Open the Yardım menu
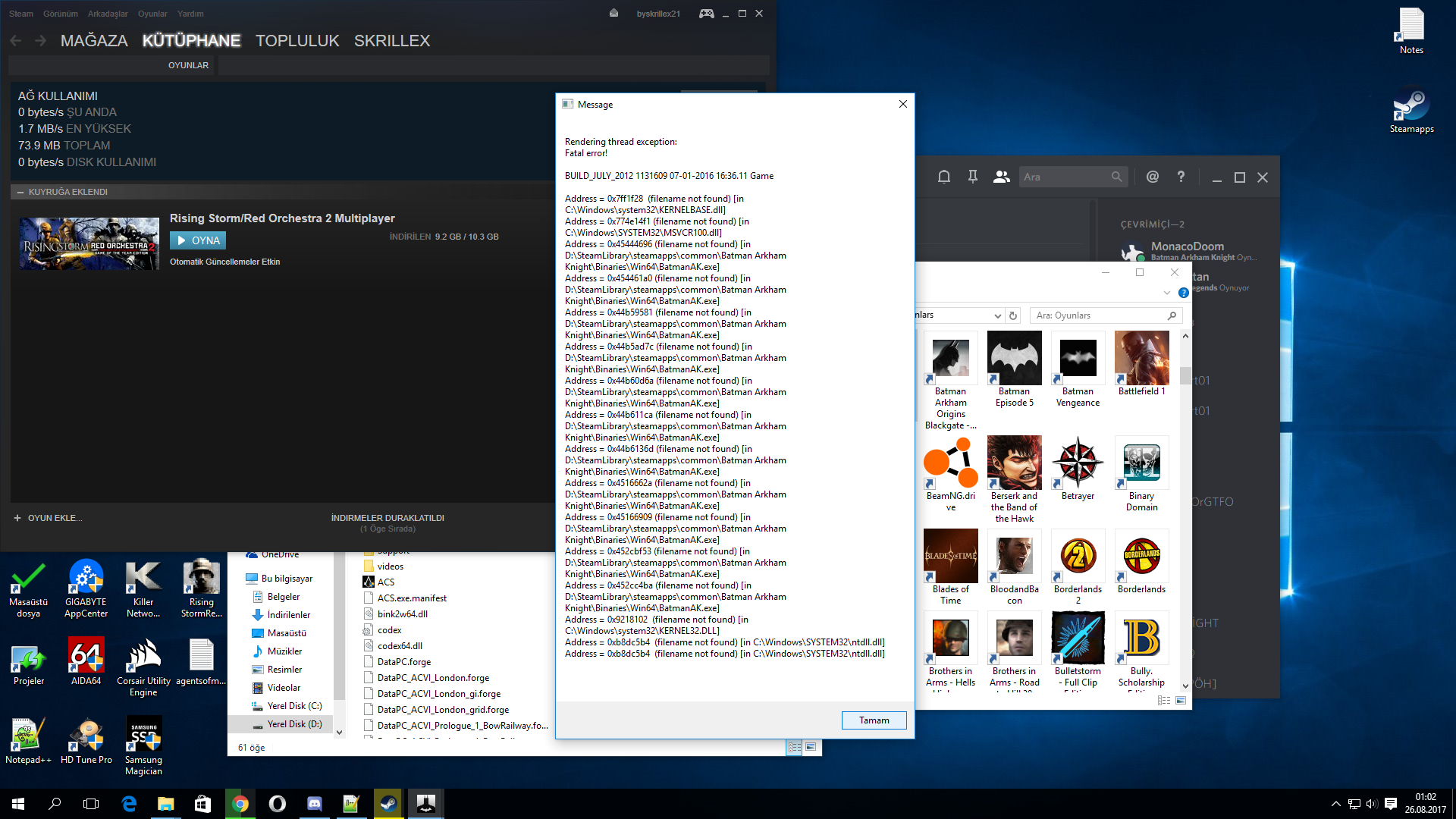The image size is (1456, 819). point(190,14)
